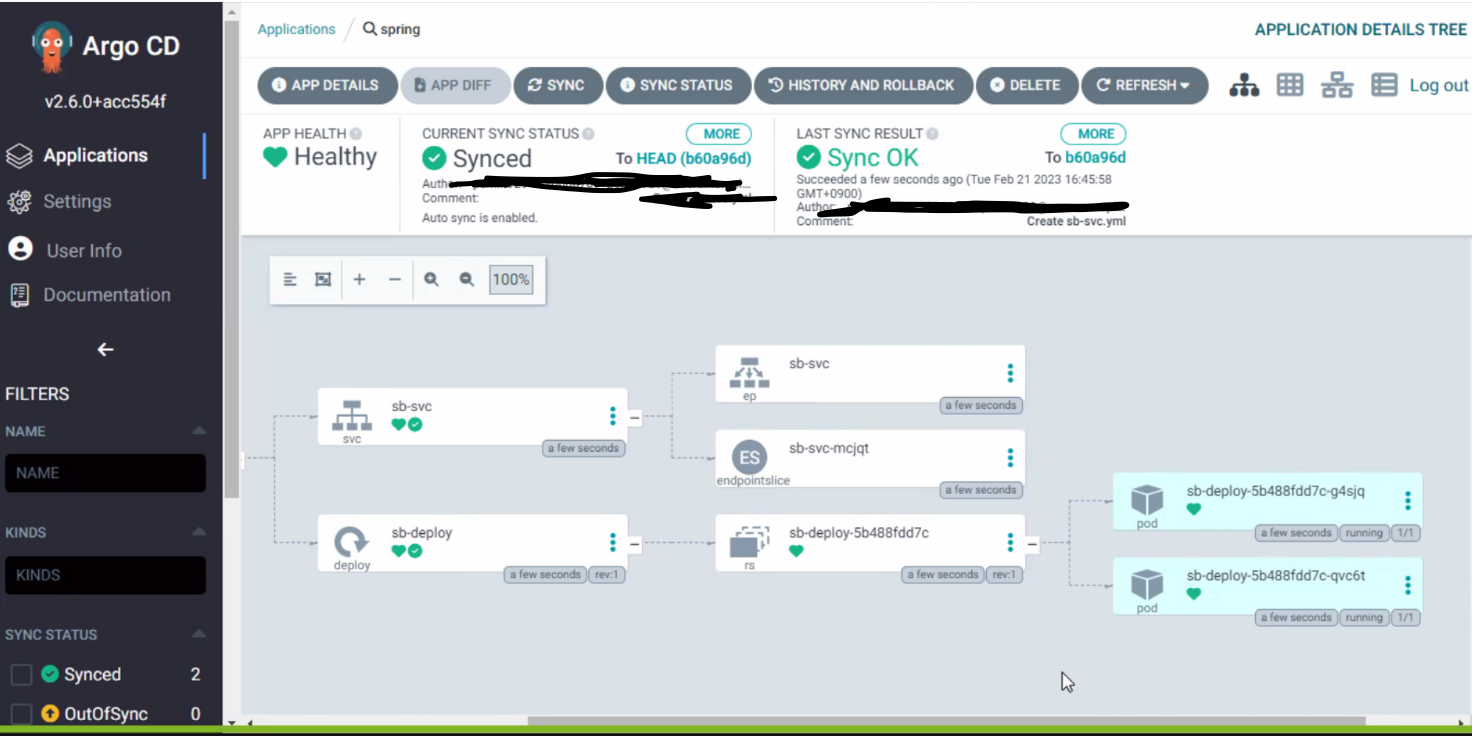
Task: Click the Argo CD octopus logo
Action: (52, 48)
